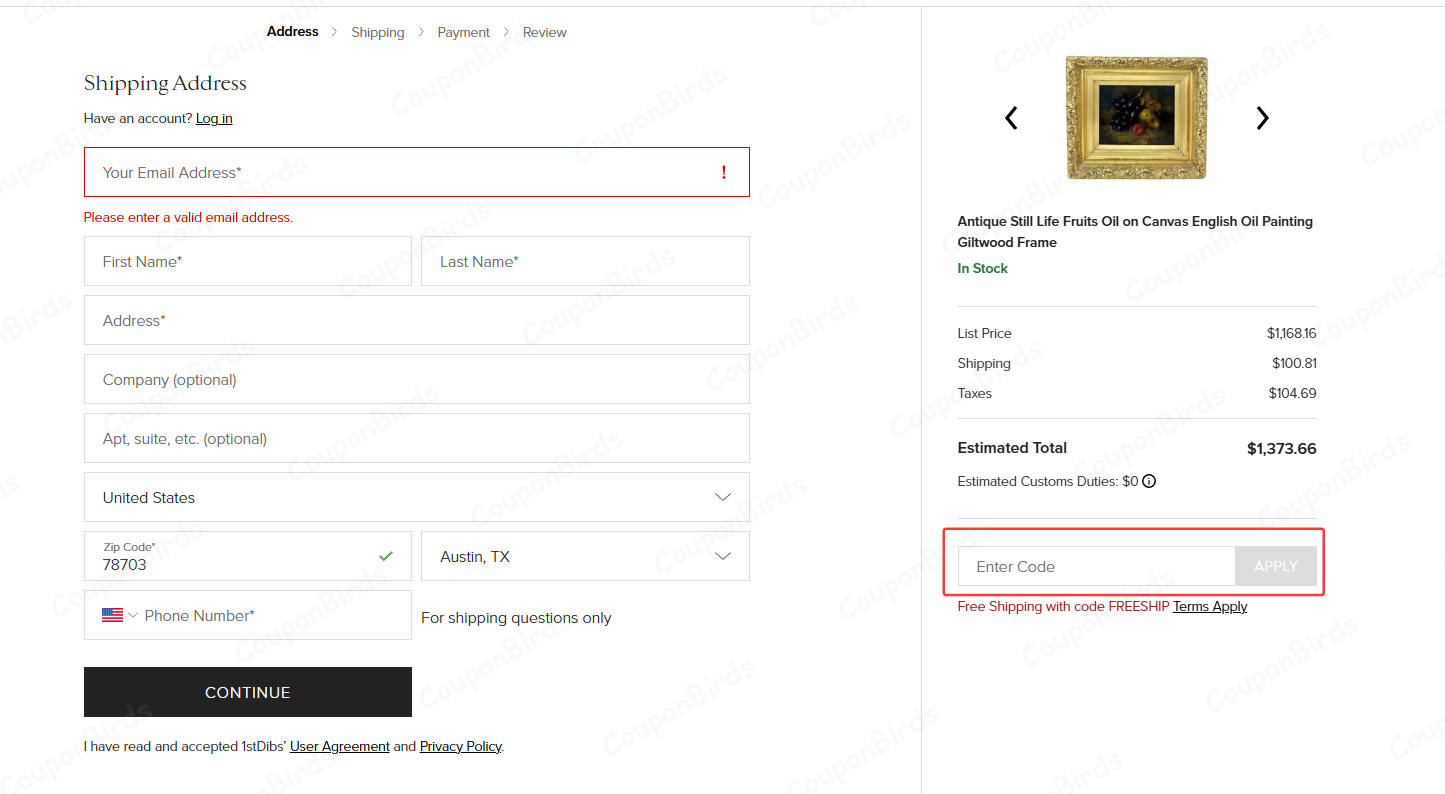Open the Privacy Policy link
This screenshot has height=794, width=1445.
coord(460,746)
